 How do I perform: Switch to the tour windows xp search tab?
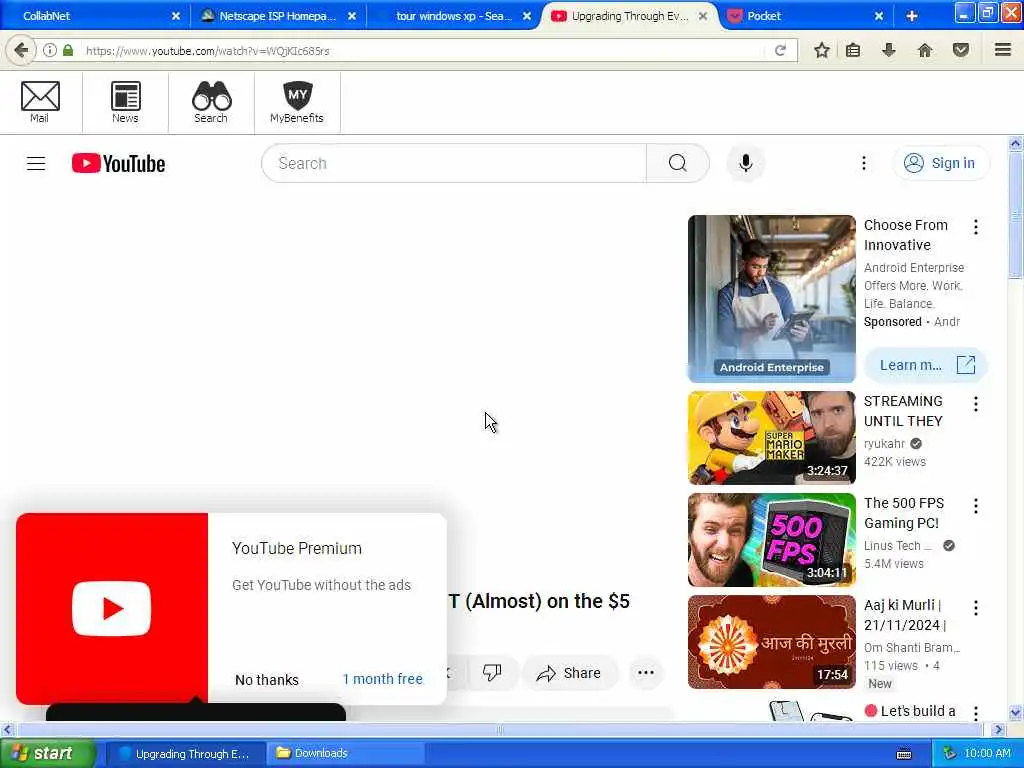point(453,16)
